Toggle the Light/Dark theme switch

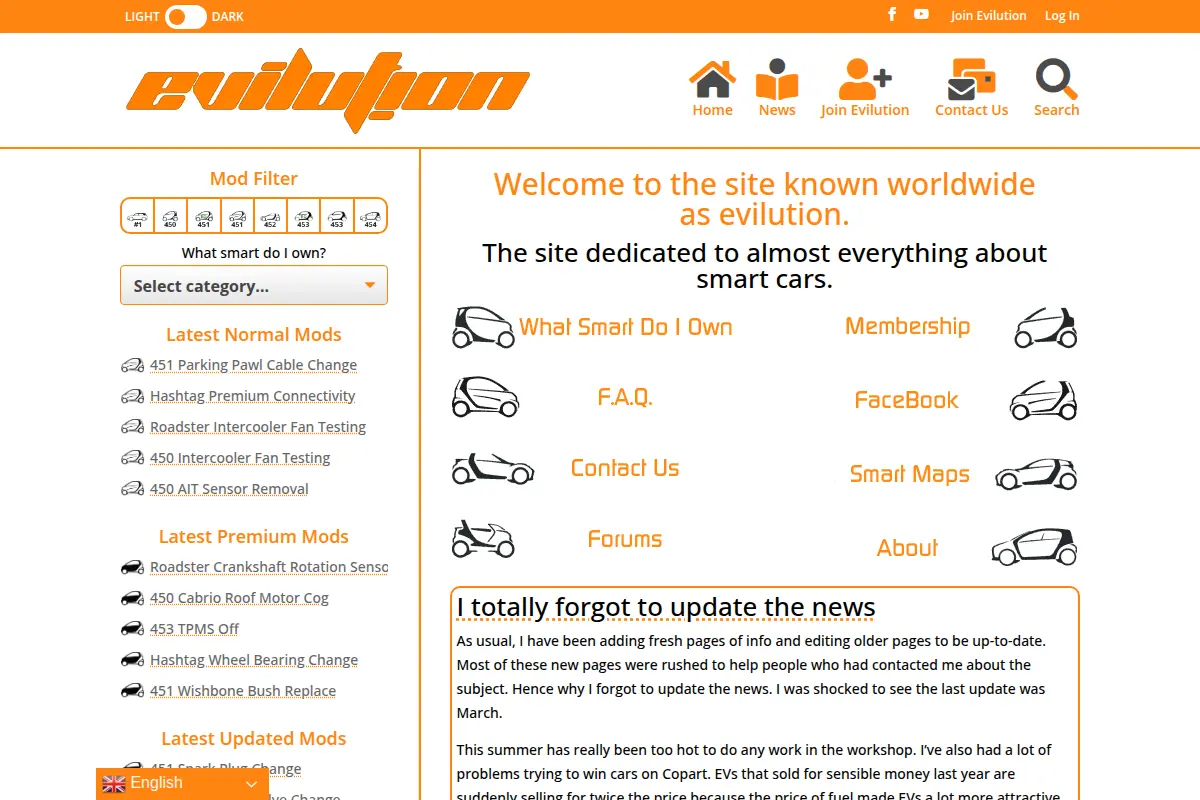[x=185, y=16]
